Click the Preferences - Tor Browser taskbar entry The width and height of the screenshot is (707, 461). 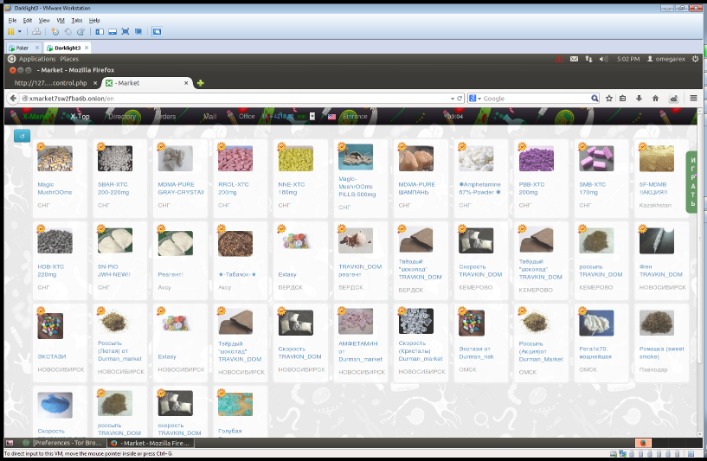pyautogui.click(x=61, y=443)
